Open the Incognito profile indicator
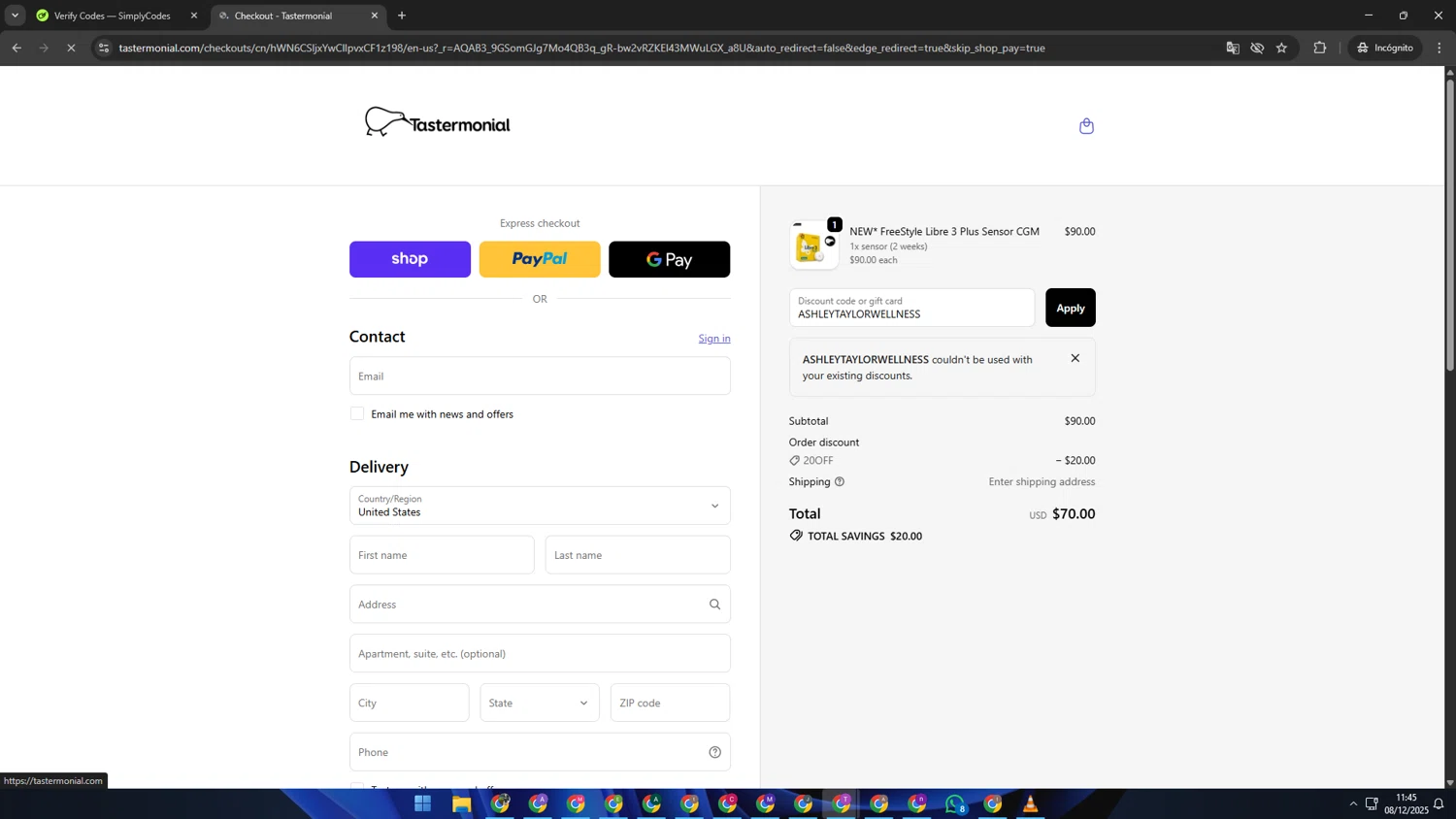Screen dimensions: 1456x819 point(1385,48)
